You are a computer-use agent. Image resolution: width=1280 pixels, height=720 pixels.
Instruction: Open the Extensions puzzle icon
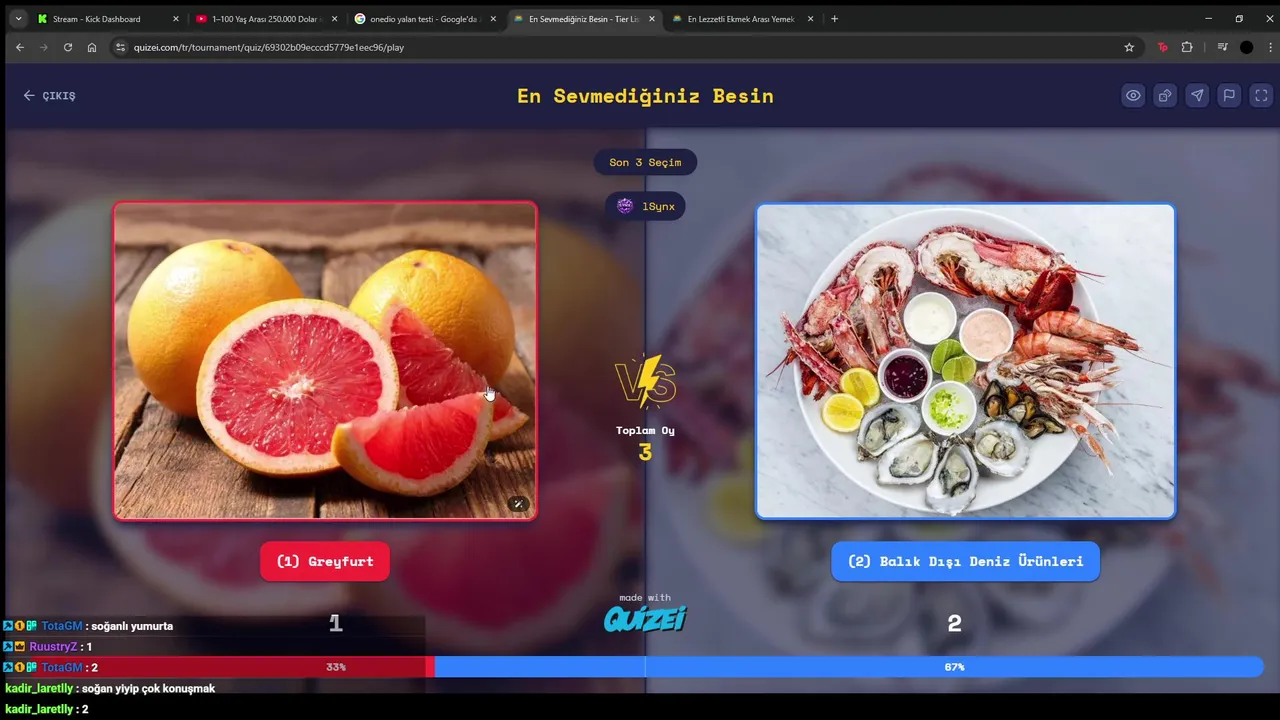pos(1187,47)
